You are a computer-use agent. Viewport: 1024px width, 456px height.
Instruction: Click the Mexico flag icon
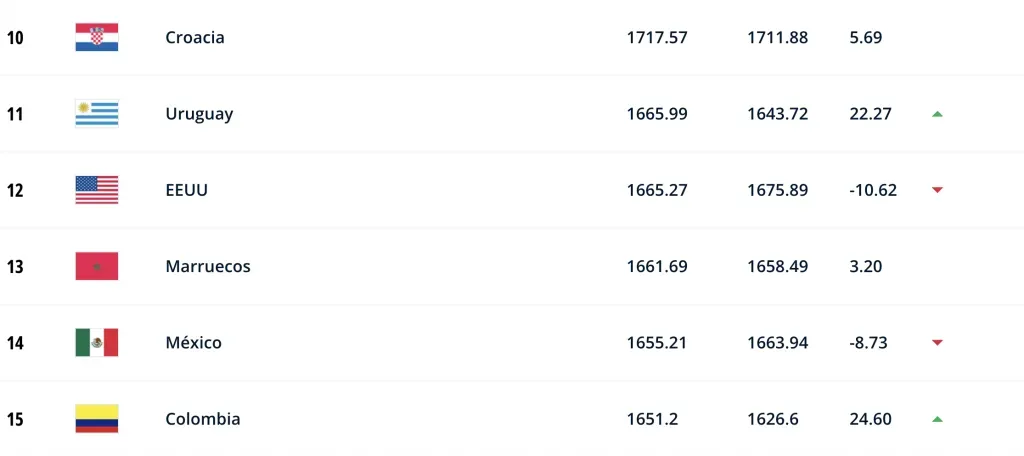(x=97, y=343)
